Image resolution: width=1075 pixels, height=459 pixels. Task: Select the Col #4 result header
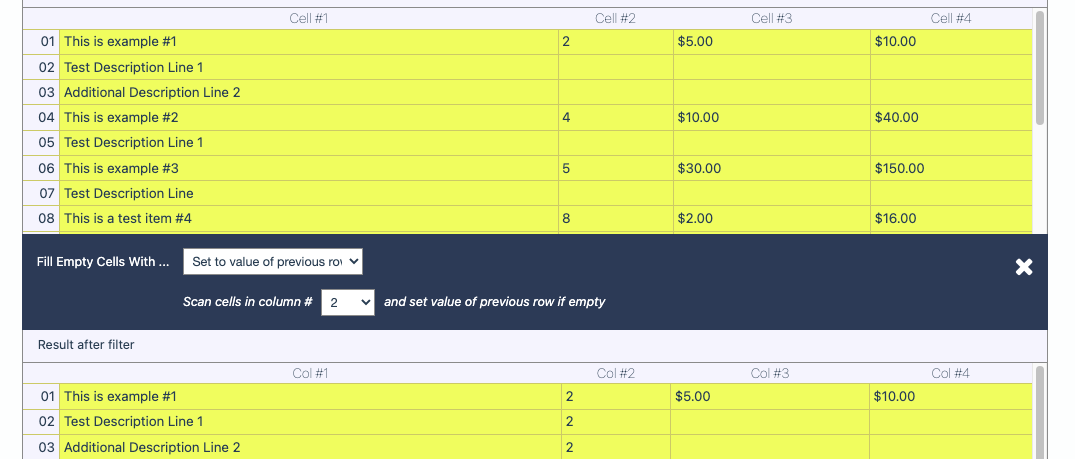tap(950, 373)
